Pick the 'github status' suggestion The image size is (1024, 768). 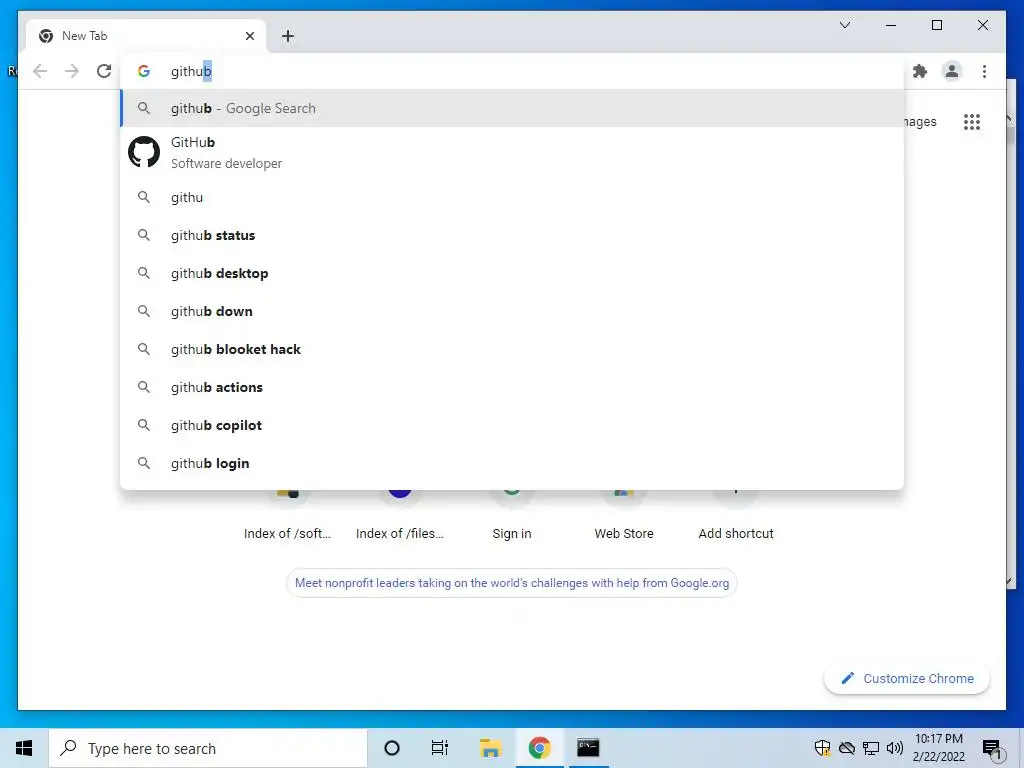pyautogui.click(x=512, y=235)
